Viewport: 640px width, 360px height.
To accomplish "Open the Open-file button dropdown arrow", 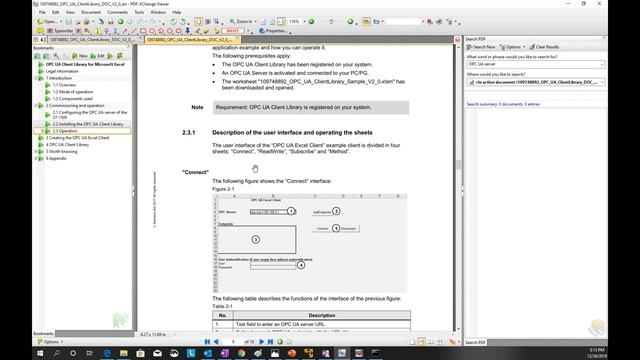I will coord(61,21).
